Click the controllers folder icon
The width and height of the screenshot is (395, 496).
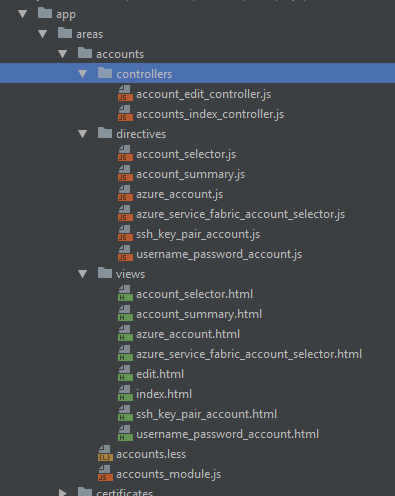coord(105,73)
